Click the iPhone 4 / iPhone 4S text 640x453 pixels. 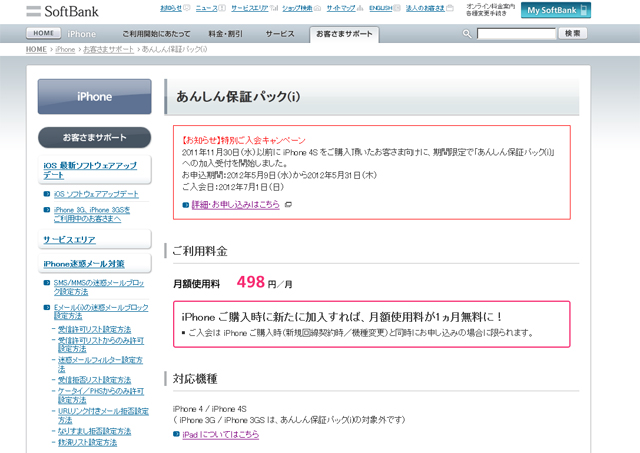[210, 409]
